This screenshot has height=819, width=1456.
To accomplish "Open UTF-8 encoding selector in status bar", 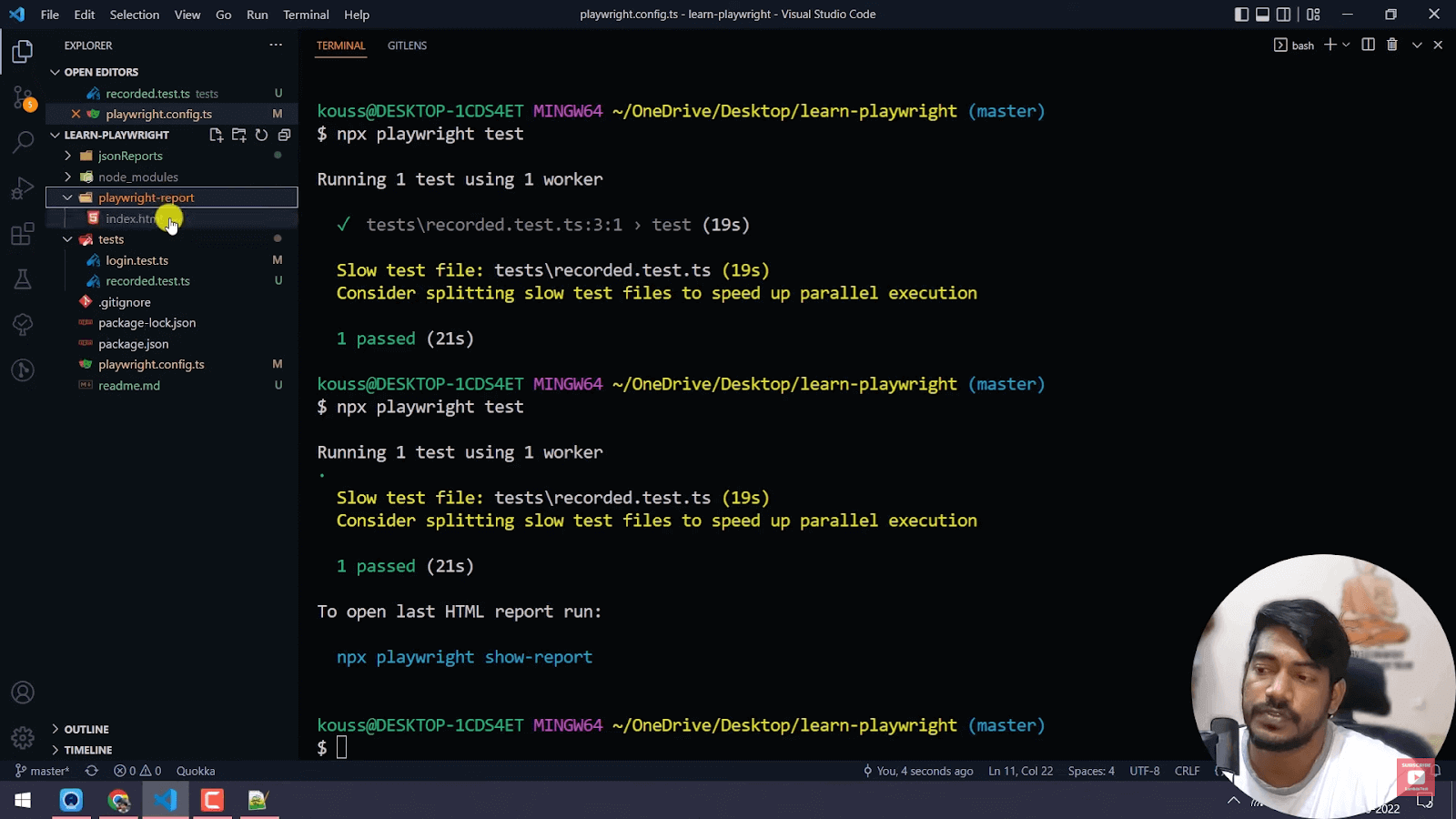I will (x=1144, y=771).
